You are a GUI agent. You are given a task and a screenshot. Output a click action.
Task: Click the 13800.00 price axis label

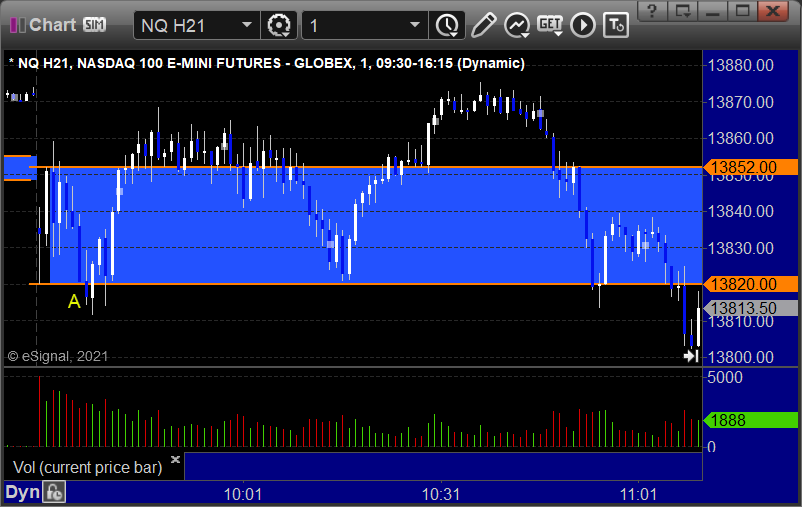point(740,357)
